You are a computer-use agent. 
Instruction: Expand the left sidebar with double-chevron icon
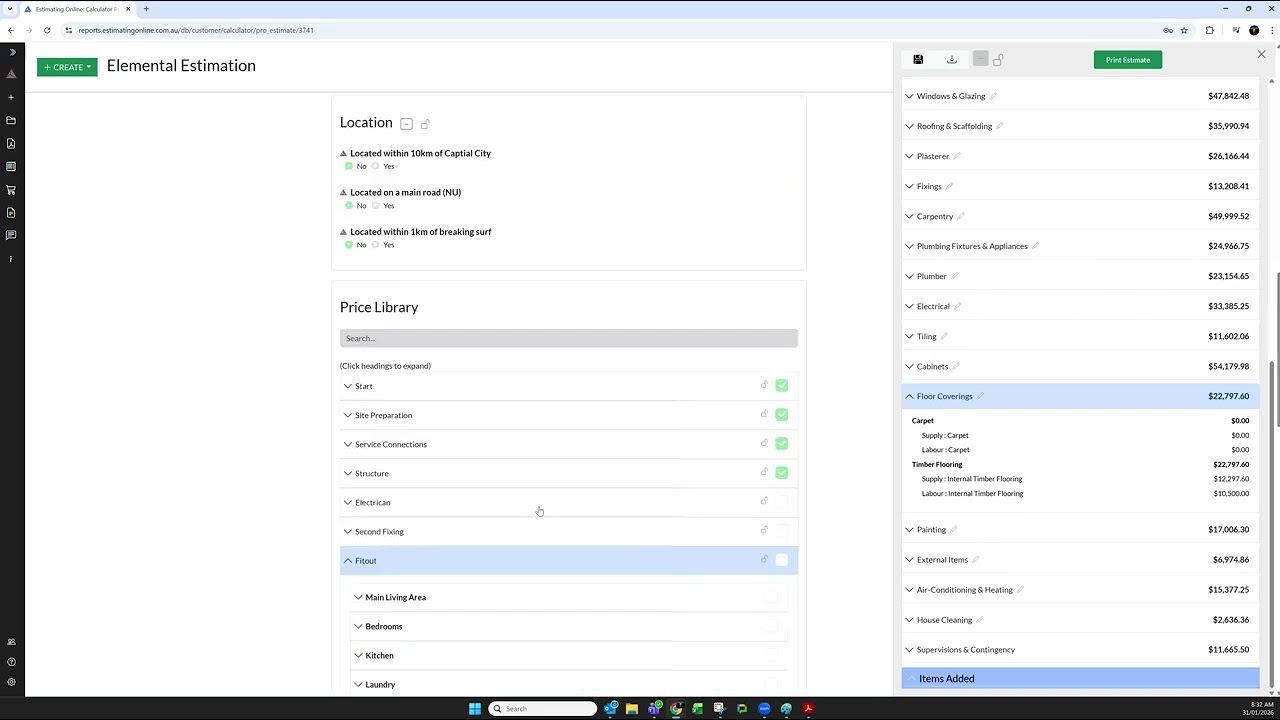point(12,52)
